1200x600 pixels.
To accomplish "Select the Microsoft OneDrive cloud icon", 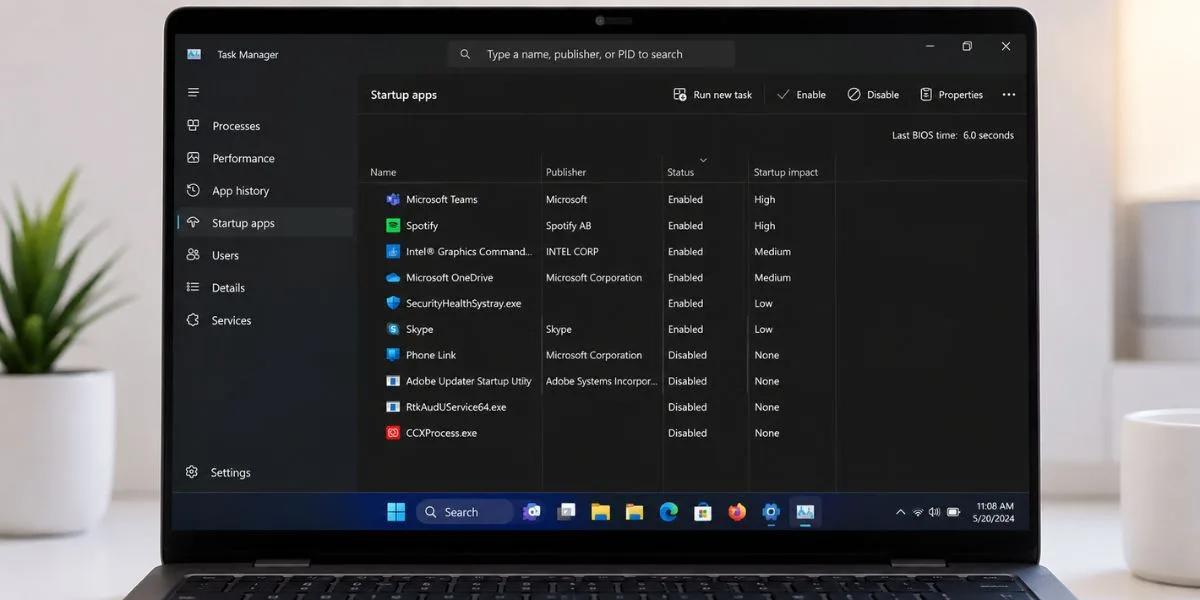I will point(393,277).
